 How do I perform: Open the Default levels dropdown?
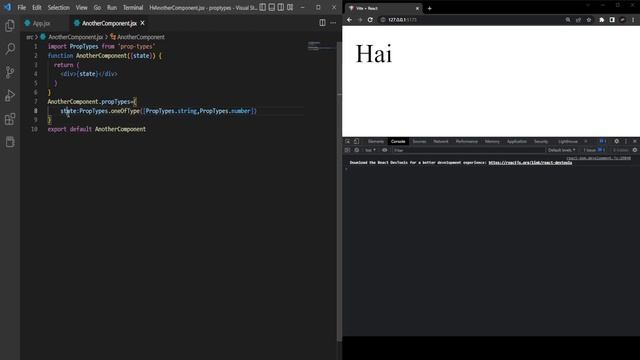pyautogui.click(x=562, y=150)
